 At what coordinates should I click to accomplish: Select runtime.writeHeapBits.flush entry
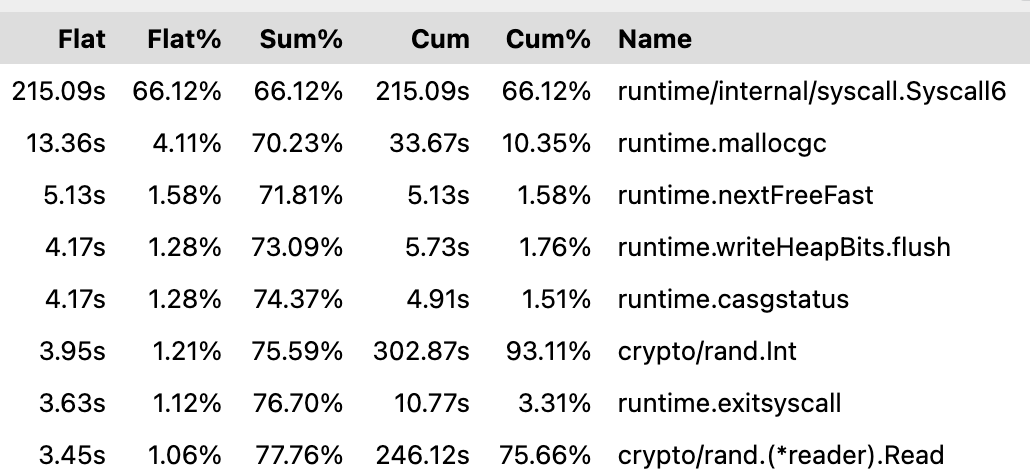click(784, 247)
